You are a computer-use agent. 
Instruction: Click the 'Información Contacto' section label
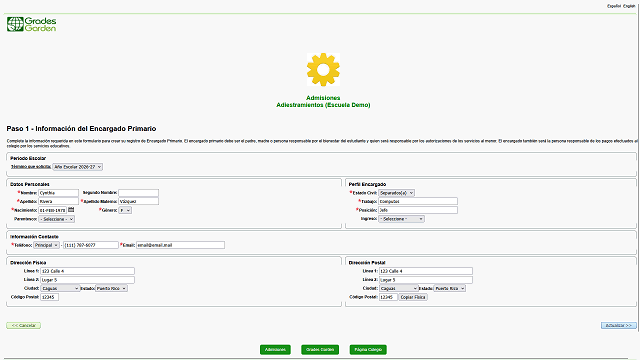coord(34,237)
